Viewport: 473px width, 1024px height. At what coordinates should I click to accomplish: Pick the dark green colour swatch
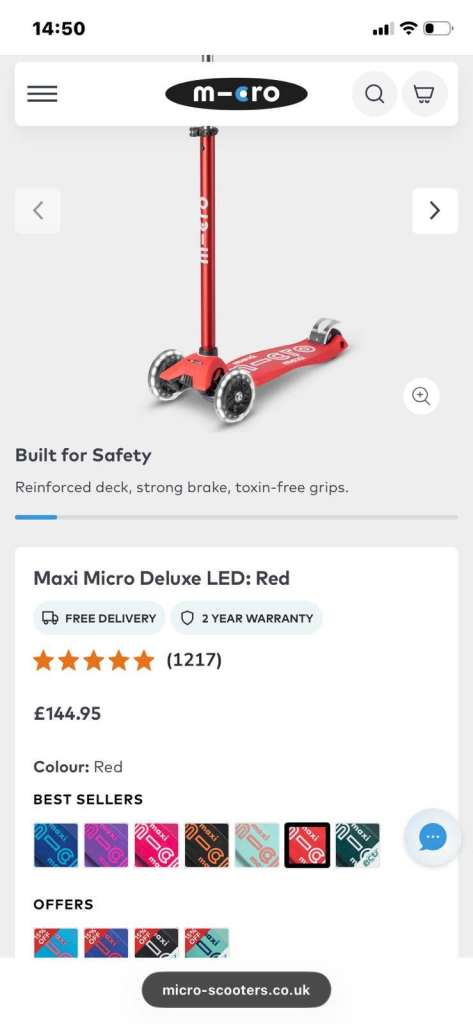pos(357,845)
